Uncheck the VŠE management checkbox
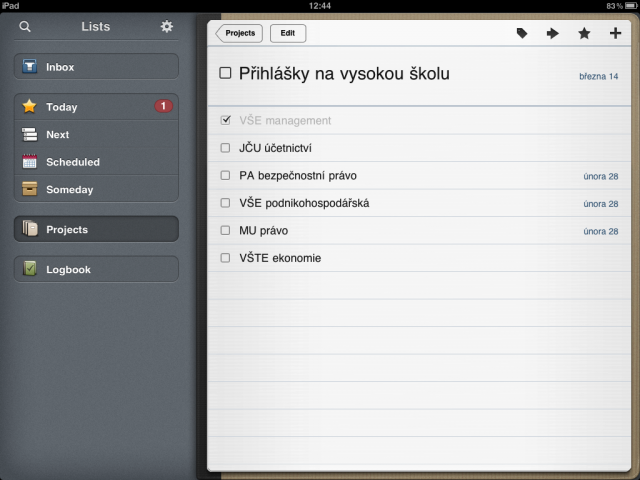640x480 pixels. point(225,120)
